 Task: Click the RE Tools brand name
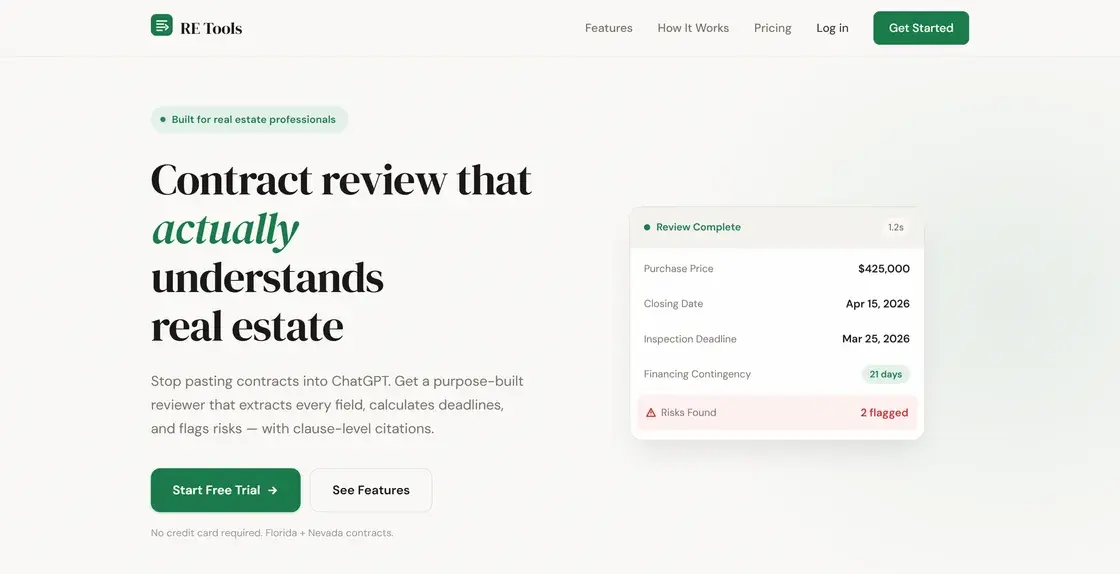tap(211, 29)
